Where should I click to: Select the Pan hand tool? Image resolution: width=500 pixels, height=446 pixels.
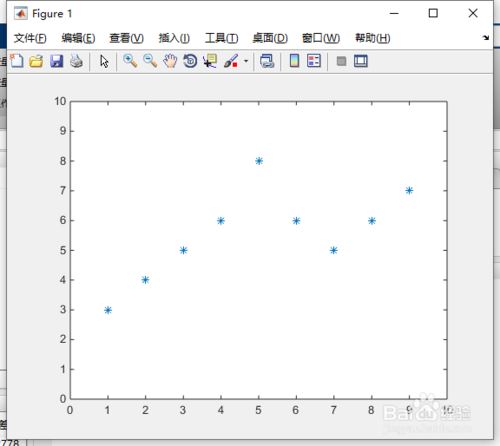170,61
